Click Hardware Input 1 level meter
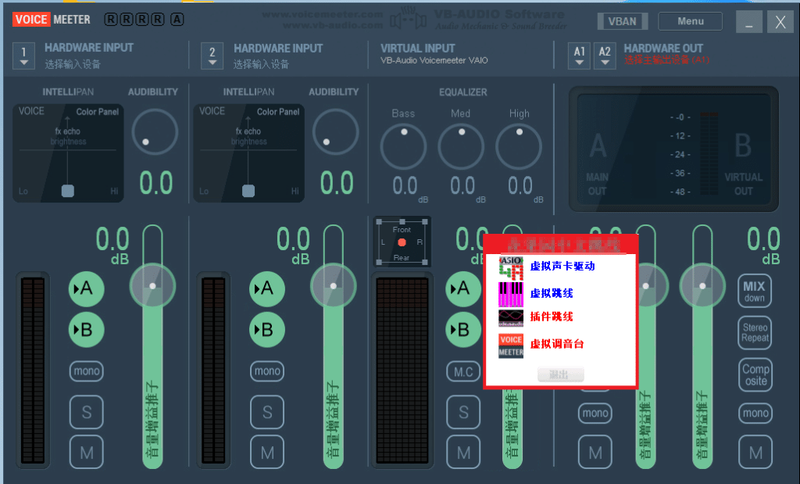 click(33, 370)
